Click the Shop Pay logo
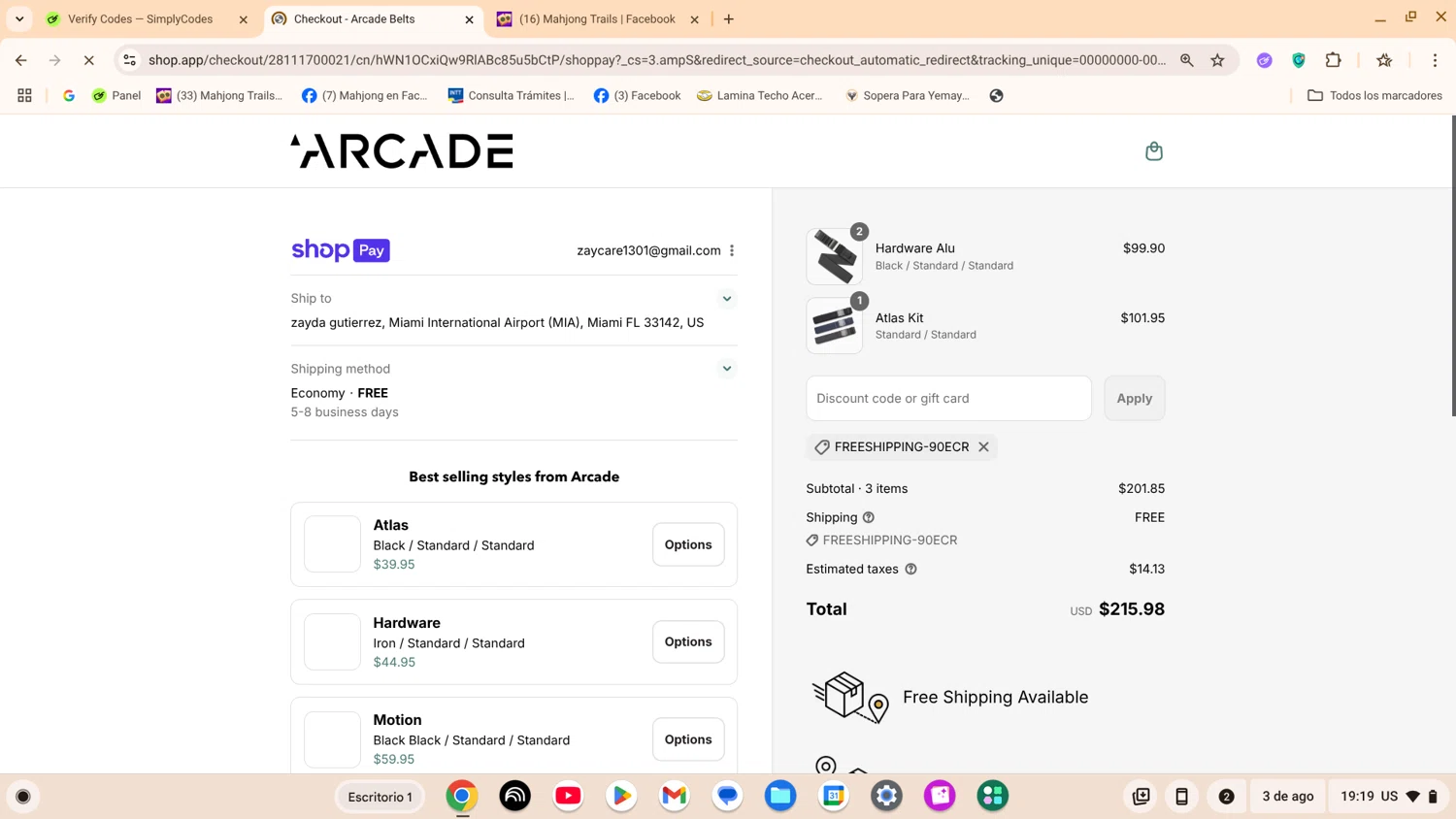 pyautogui.click(x=341, y=250)
